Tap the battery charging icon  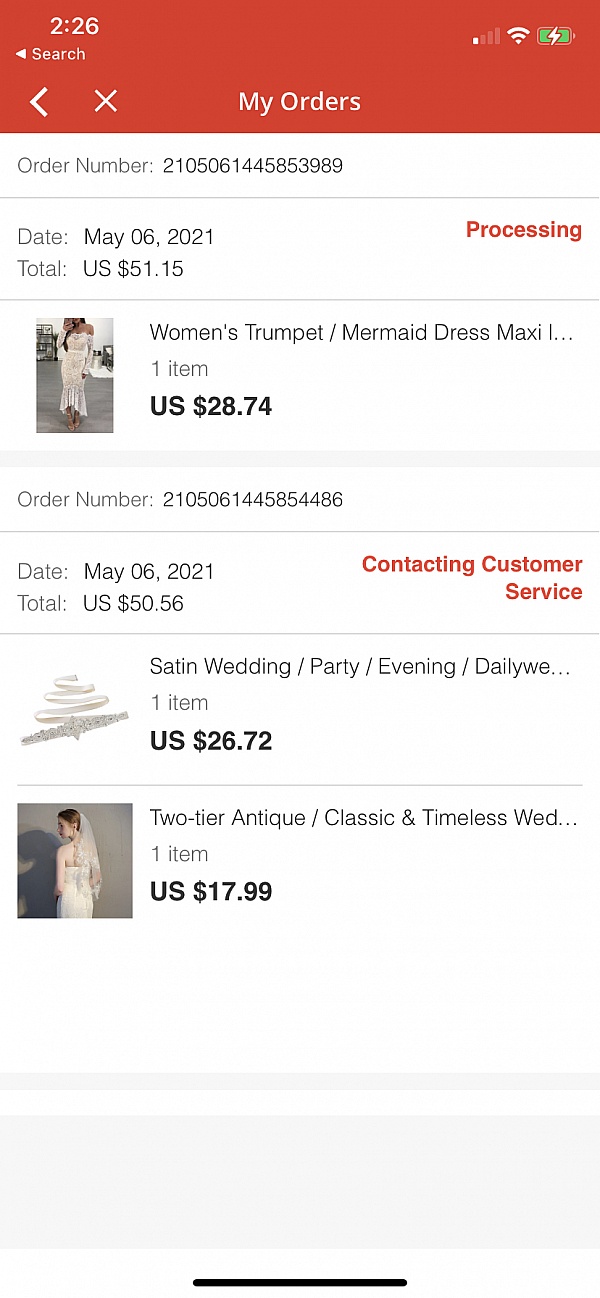[555, 37]
